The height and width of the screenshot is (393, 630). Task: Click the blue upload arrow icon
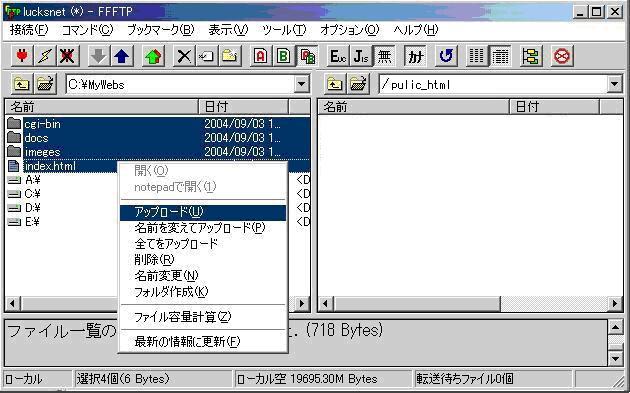[121, 56]
